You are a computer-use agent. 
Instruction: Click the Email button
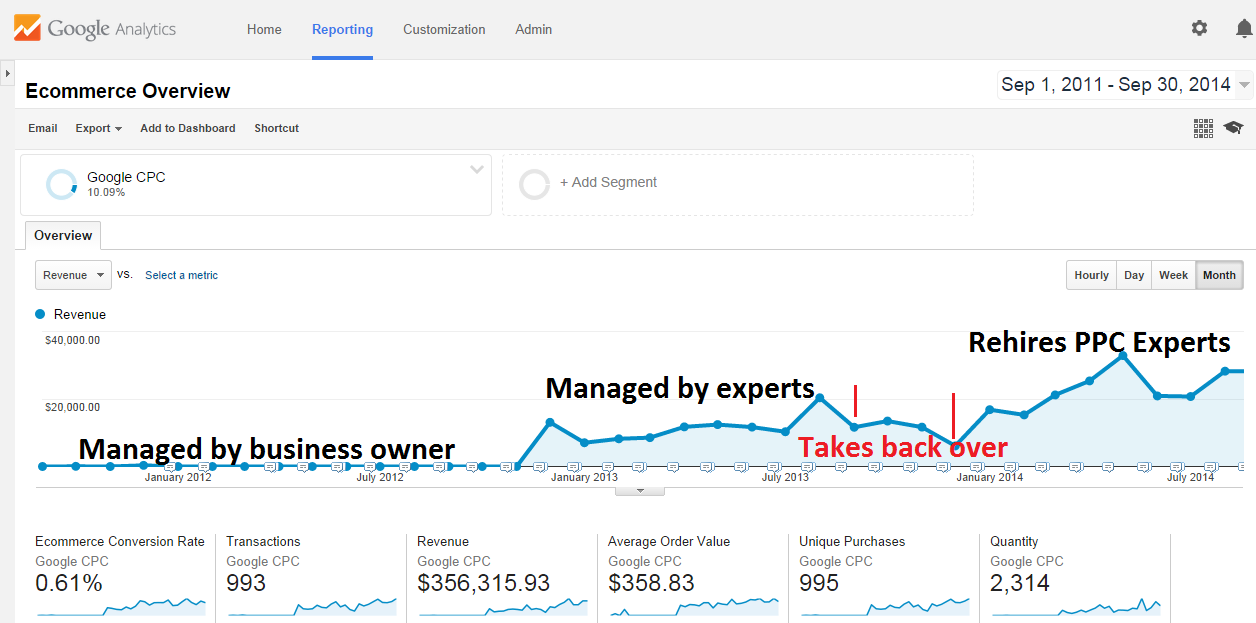(x=43, y=128)
